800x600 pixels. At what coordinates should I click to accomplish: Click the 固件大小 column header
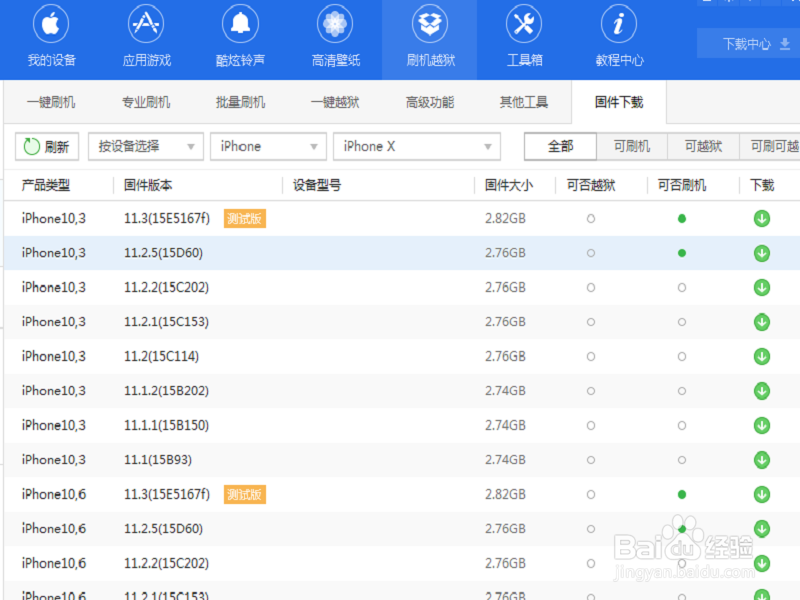[509, 185]
